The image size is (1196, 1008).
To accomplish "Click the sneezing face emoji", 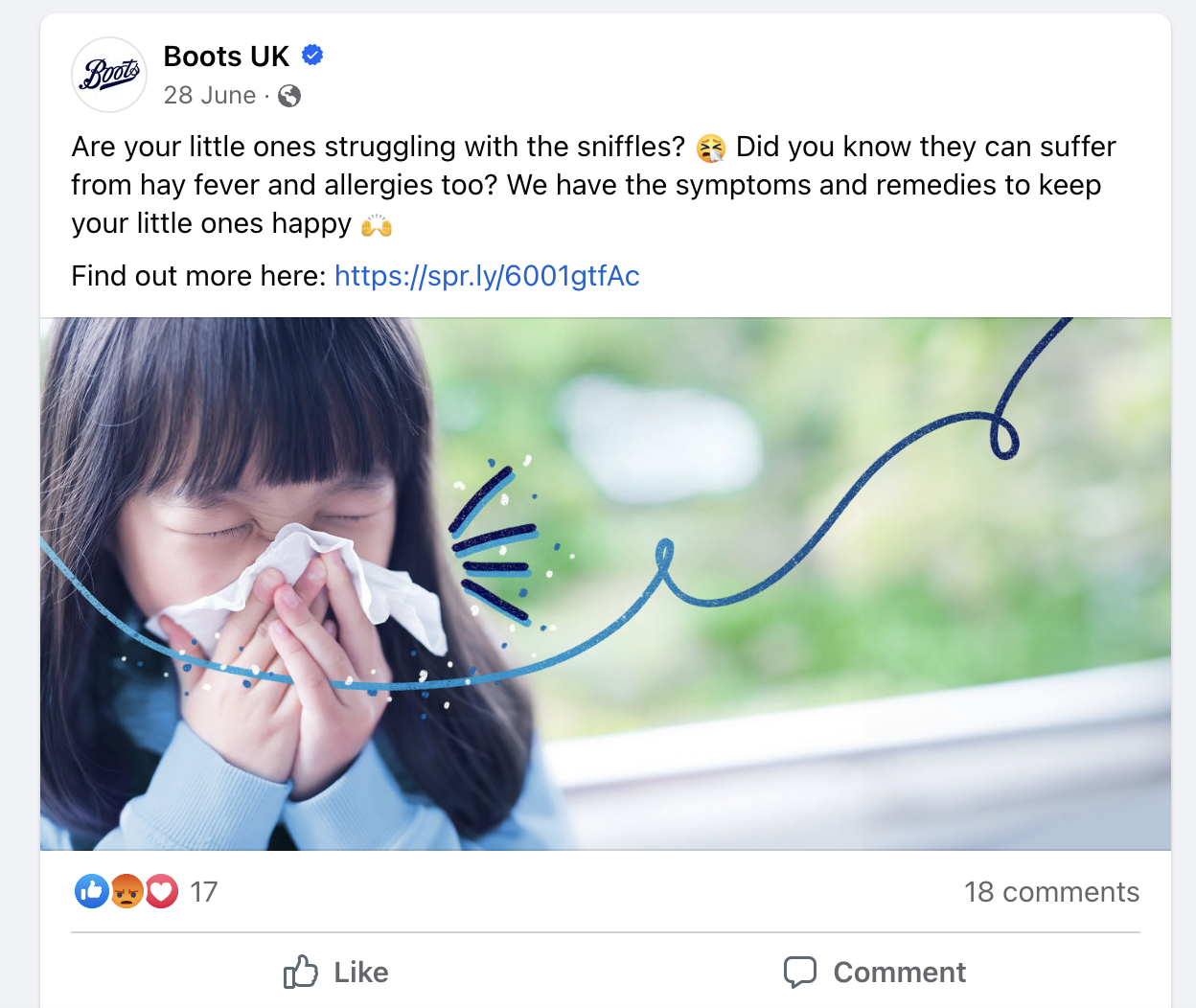I will tap(711, 148).
